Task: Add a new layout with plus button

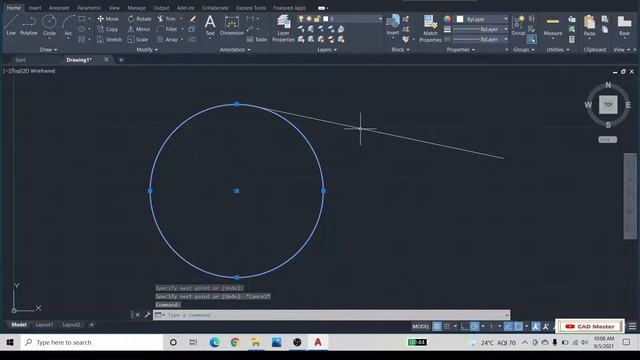Action: pyautogui.click(x=91, y=325)
